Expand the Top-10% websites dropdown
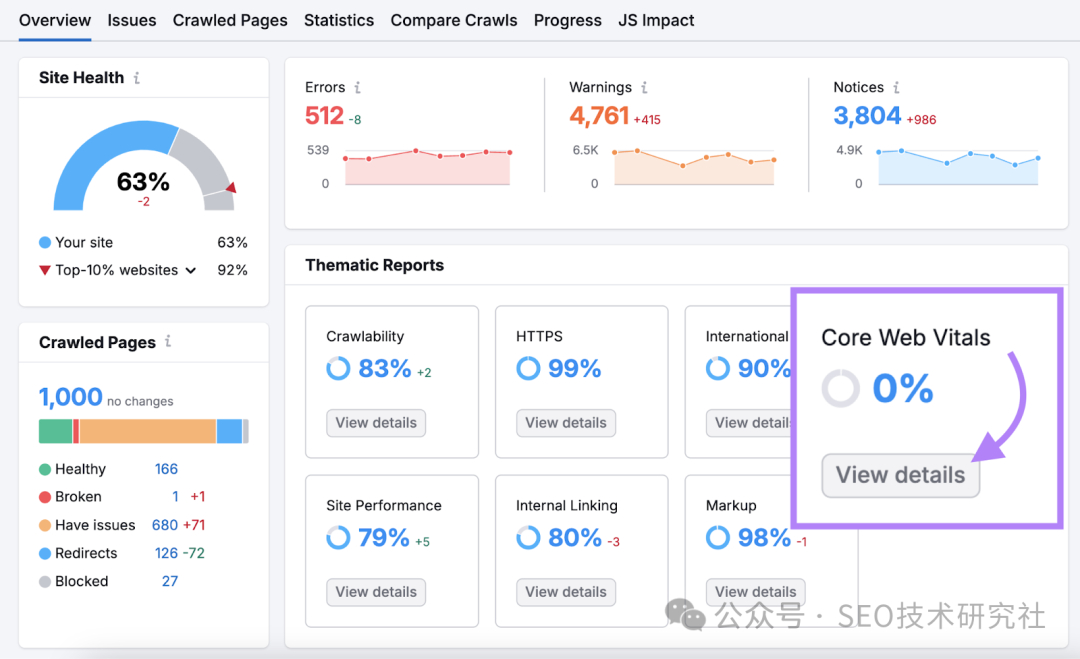 [x=191, y=271]
